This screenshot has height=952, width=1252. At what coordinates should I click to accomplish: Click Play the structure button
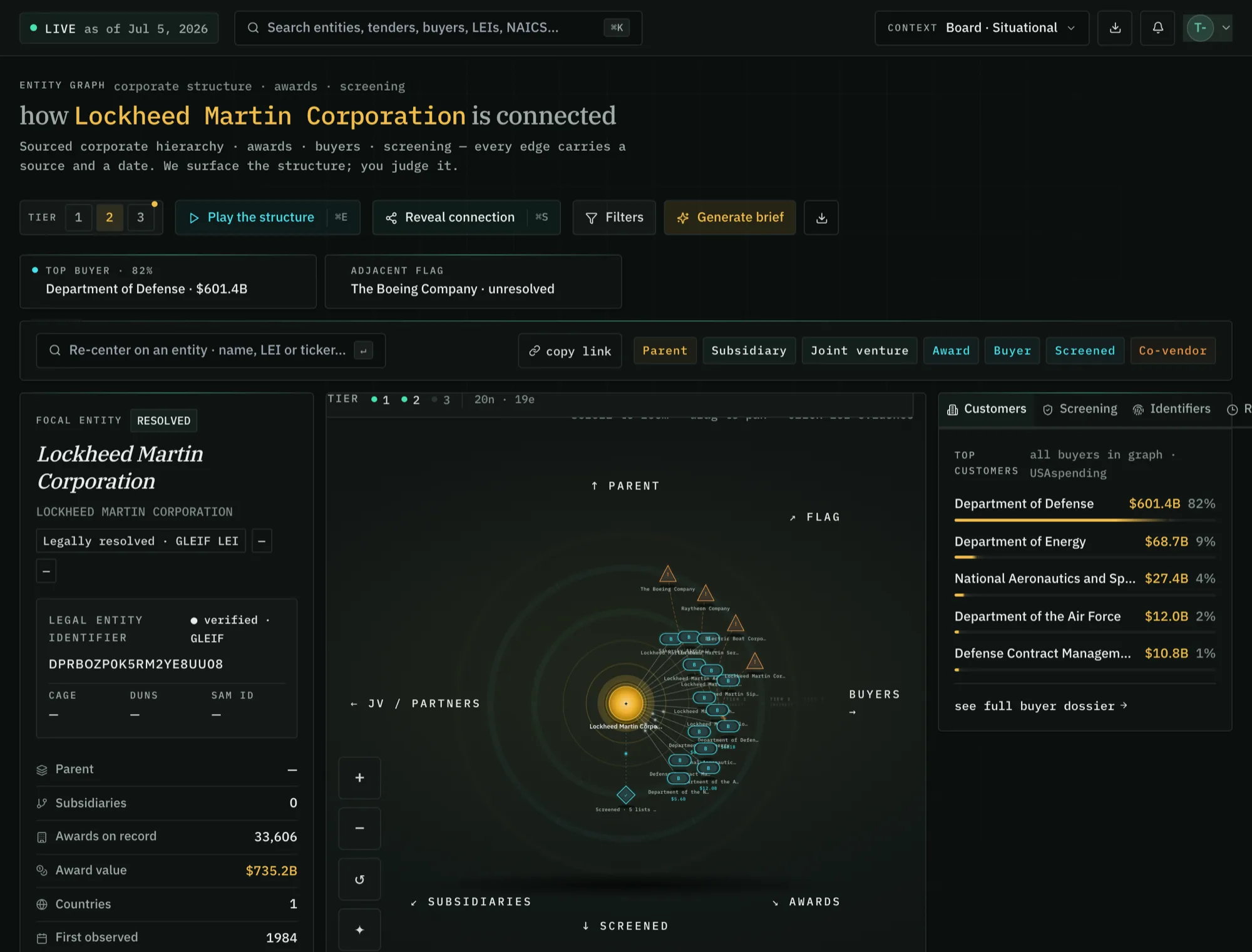click(267, 217)
